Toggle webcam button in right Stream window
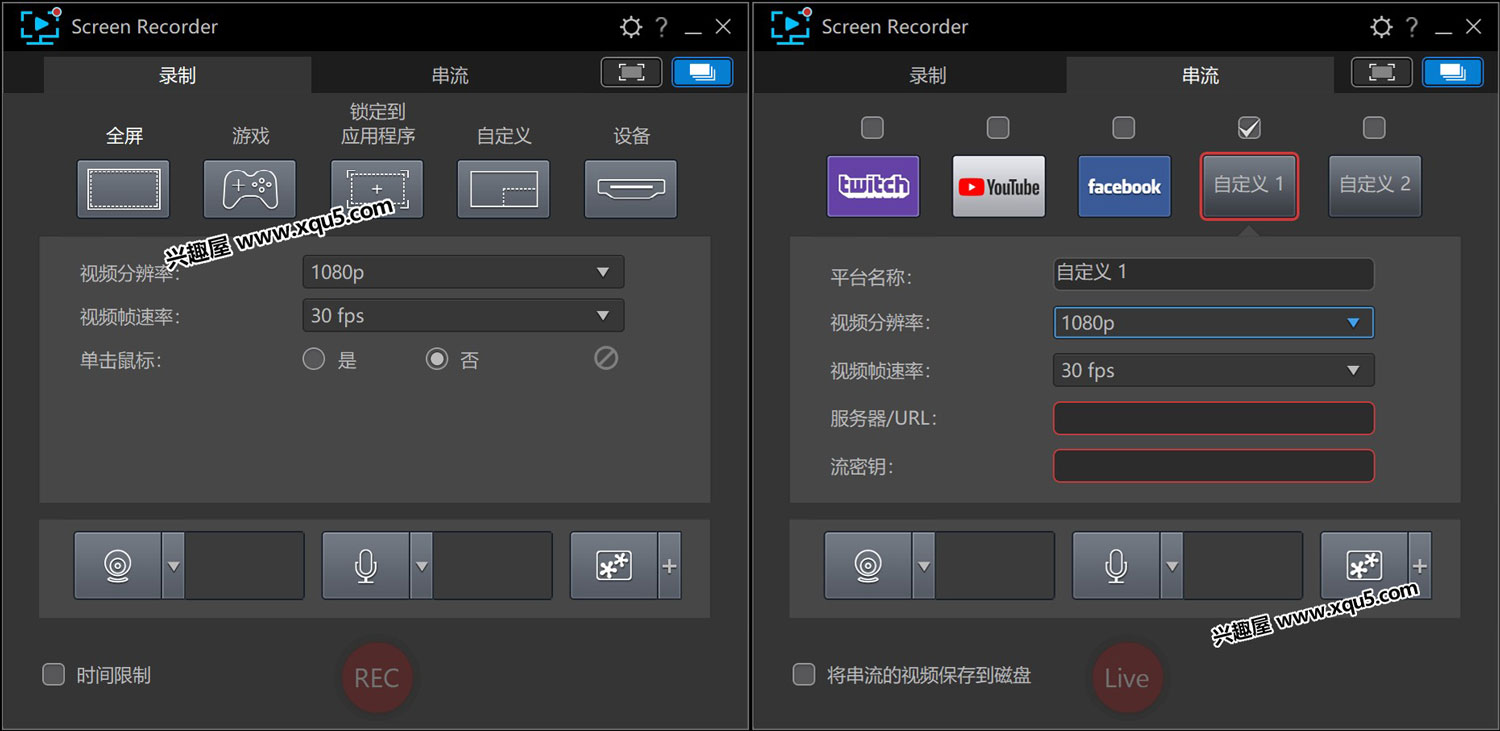 point(868,566)
